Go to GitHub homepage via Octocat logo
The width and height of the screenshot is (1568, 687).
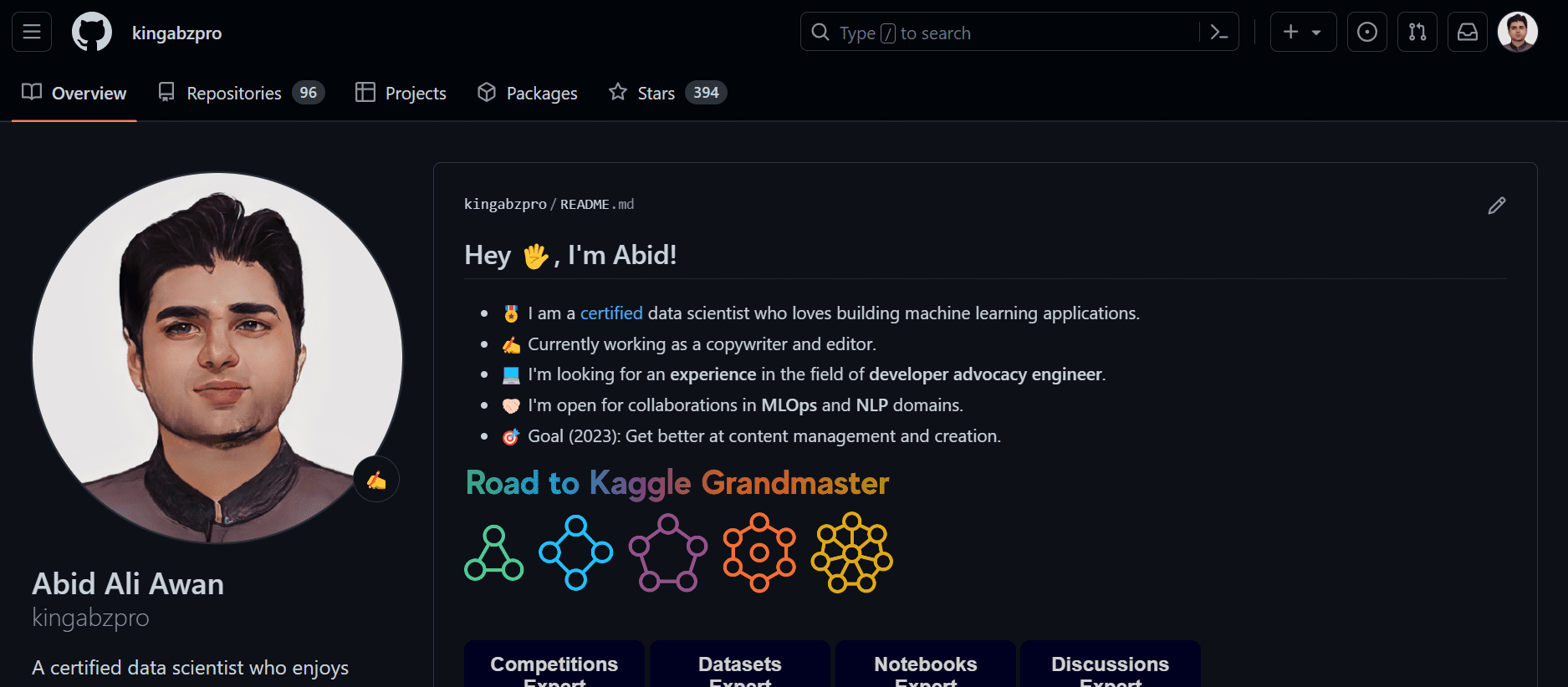[92, 32]
